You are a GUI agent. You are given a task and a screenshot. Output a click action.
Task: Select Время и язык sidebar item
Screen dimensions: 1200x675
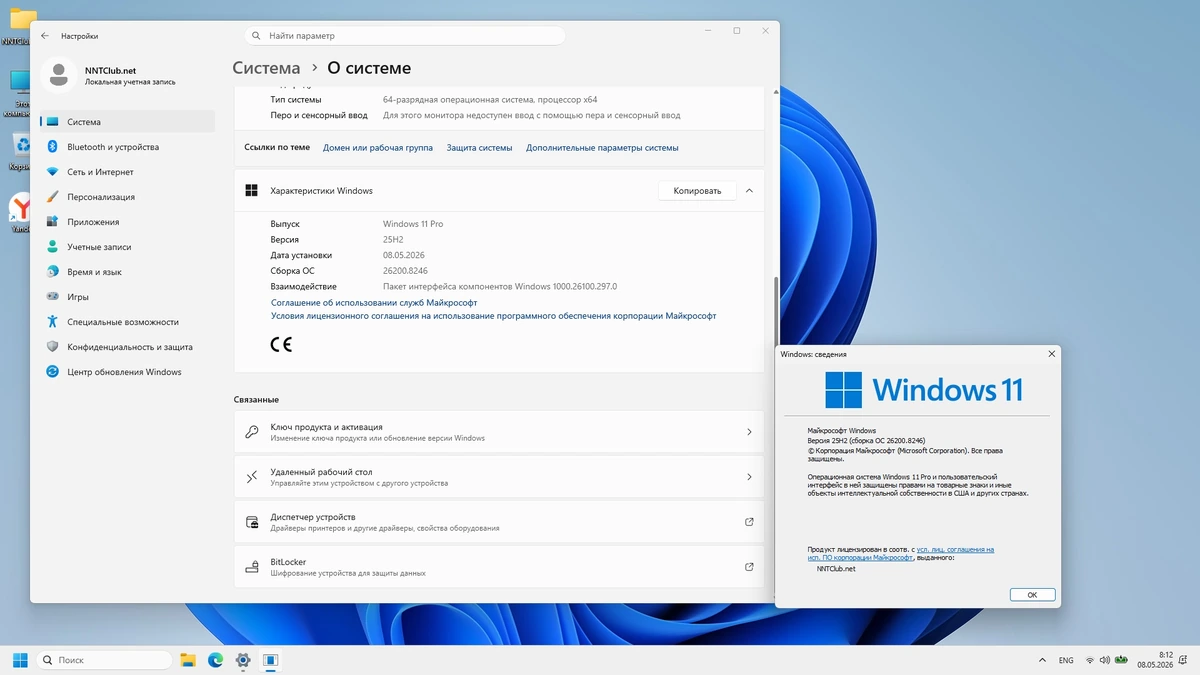click(127, 272)
